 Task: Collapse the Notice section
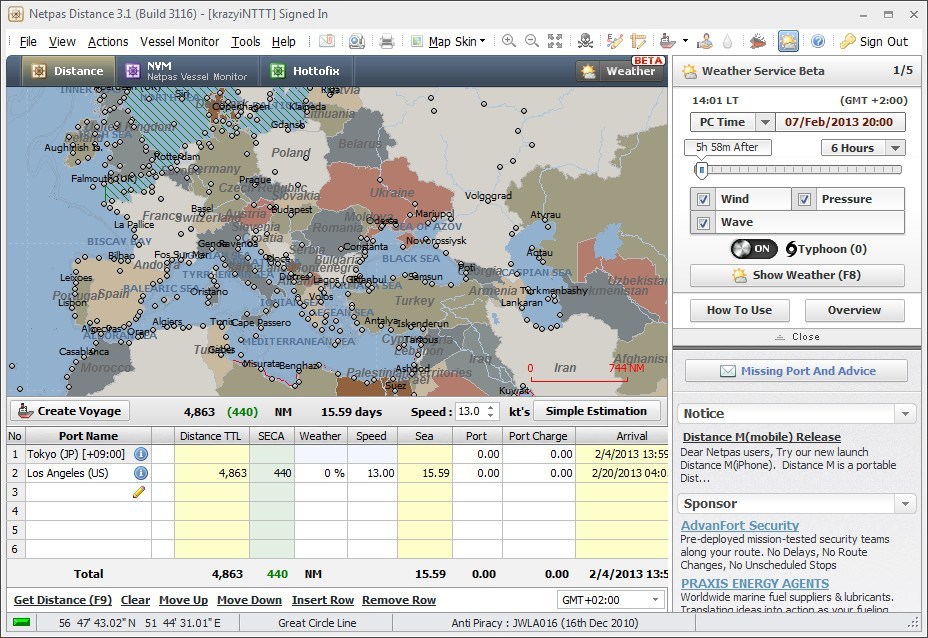[x=906, y=414]
